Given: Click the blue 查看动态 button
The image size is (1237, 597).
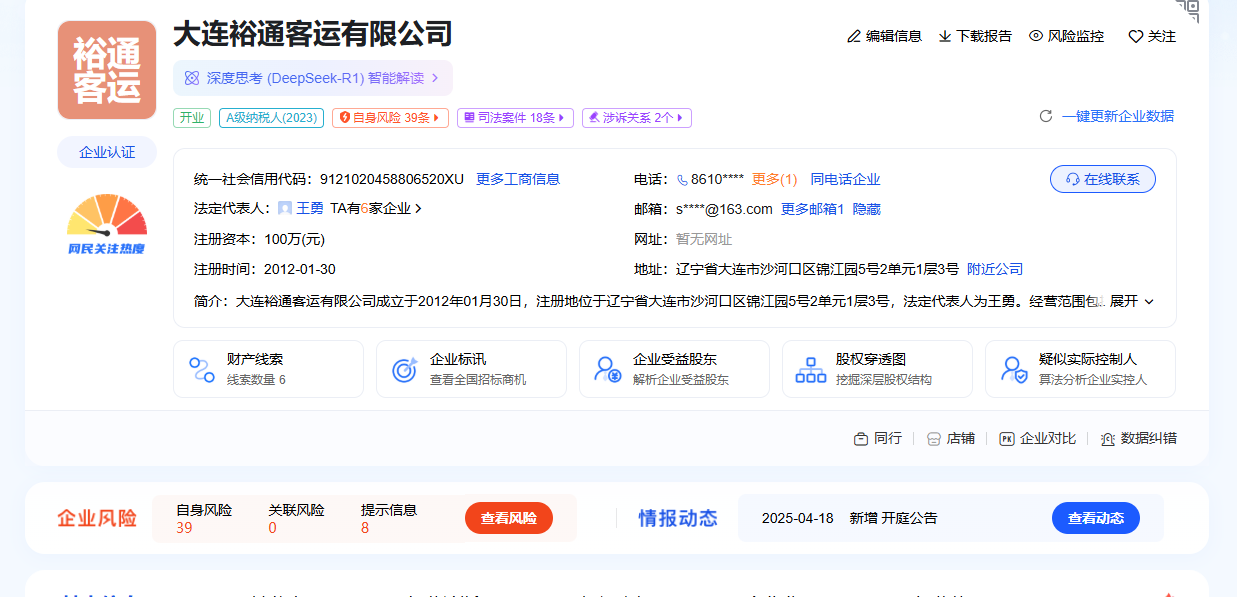Looking at the screenshot, I should 1096,518.
